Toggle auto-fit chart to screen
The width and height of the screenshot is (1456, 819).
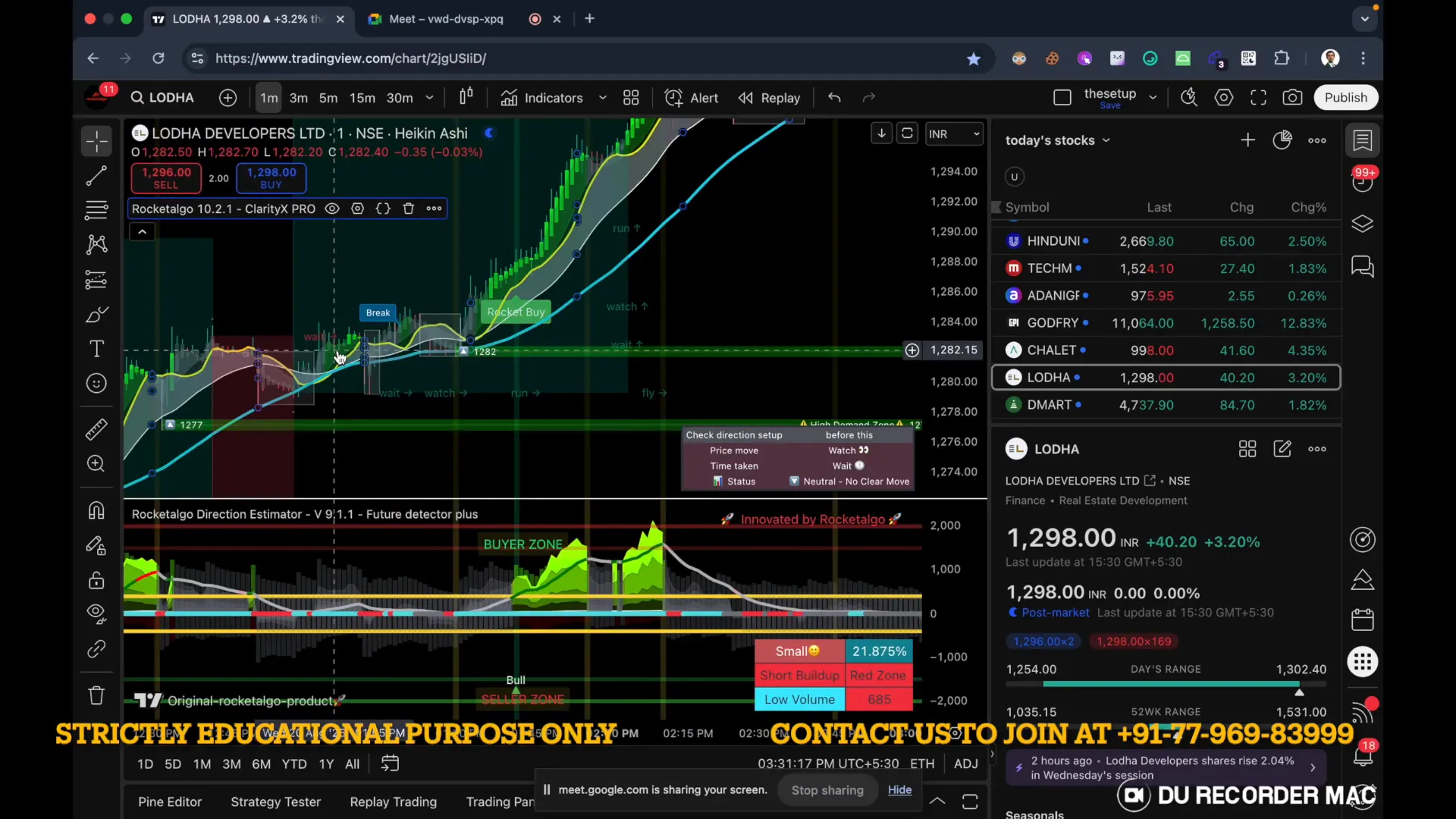click(x=907, y=133)
